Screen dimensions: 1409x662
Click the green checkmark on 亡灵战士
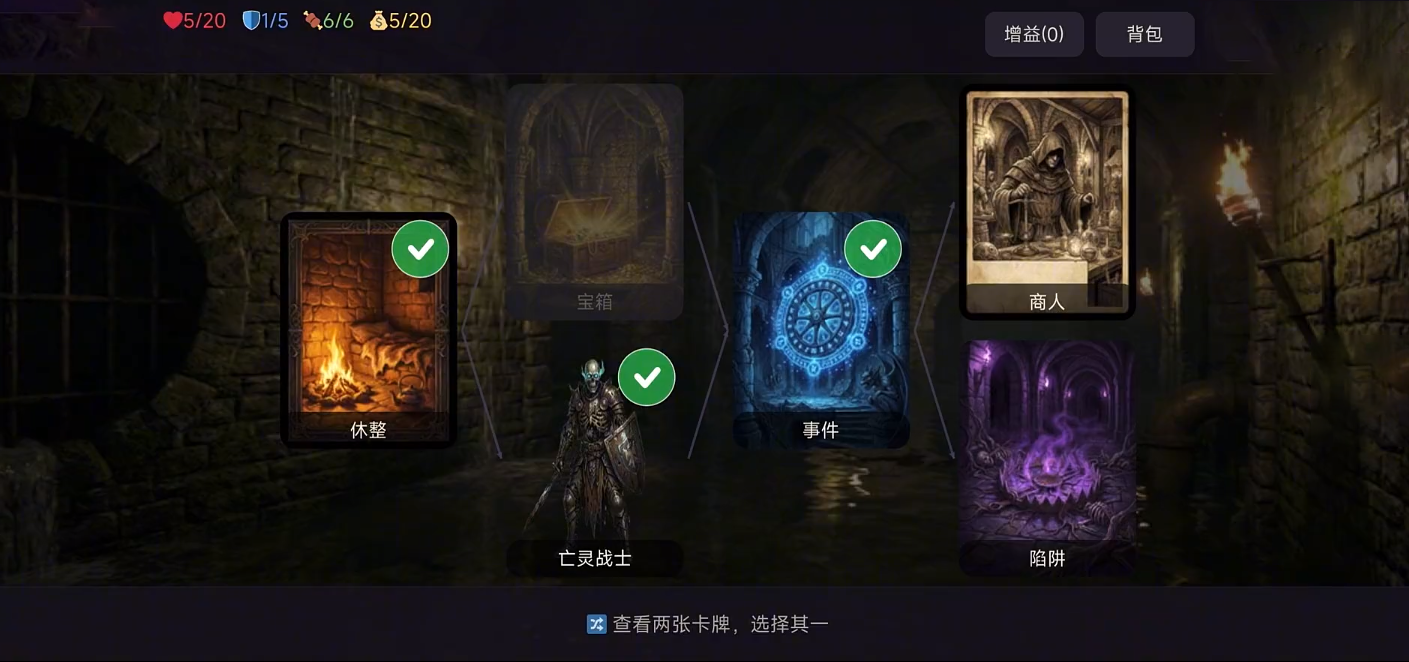(x=647, y=377)
